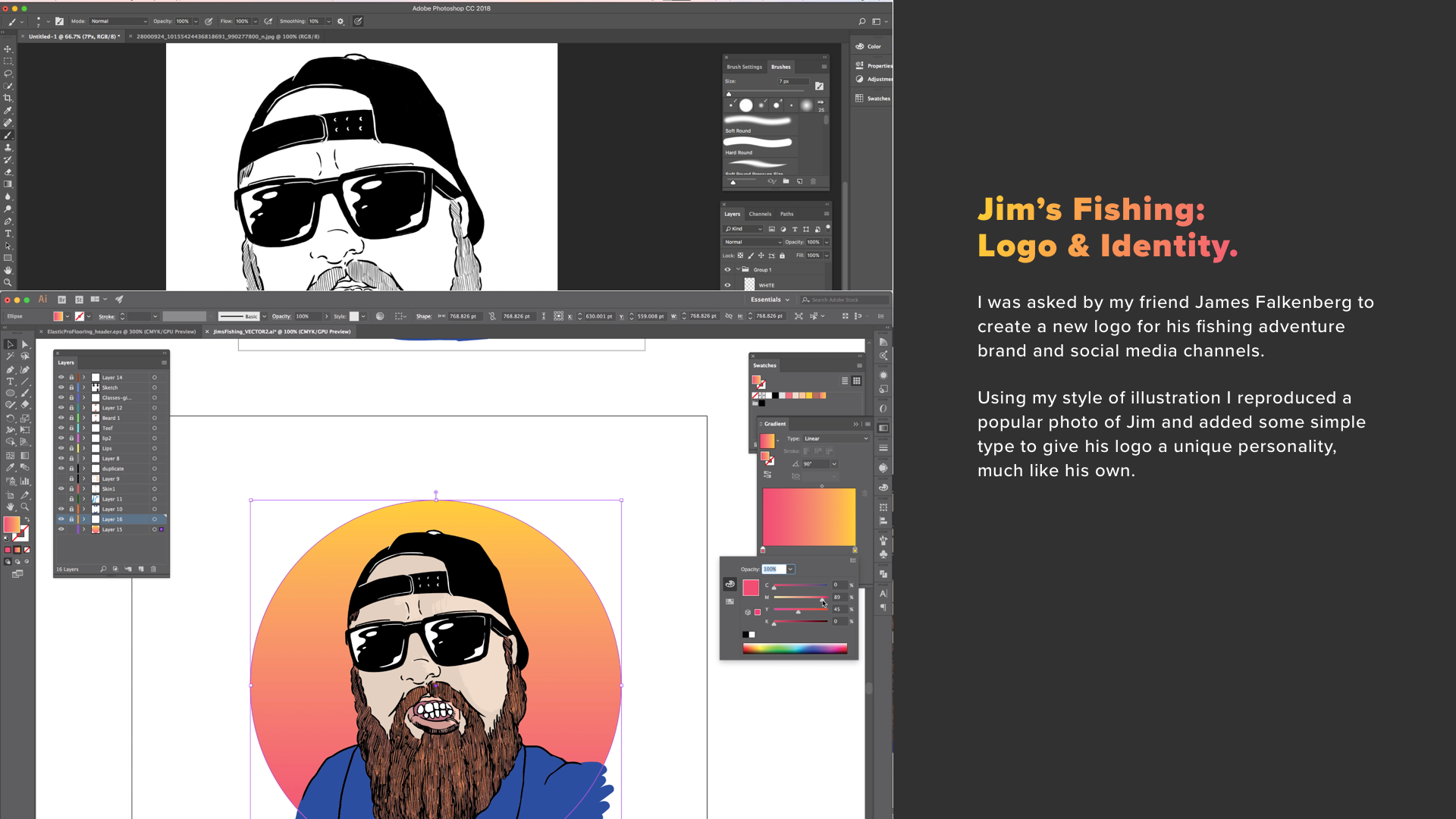This screenshot has width=1456, height=819.
Task: Open the gradient Type dropdown
Action: point(836,438)
